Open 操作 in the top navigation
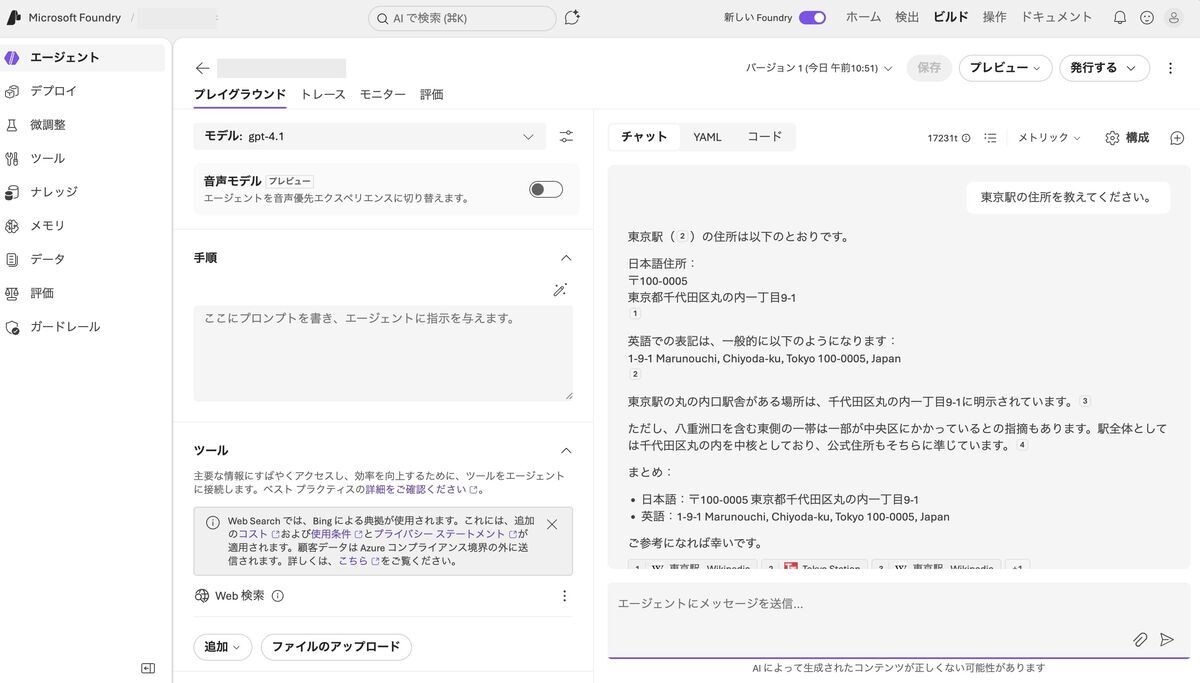The height and width of the screenshot is (683, 1200). (995, 18)
